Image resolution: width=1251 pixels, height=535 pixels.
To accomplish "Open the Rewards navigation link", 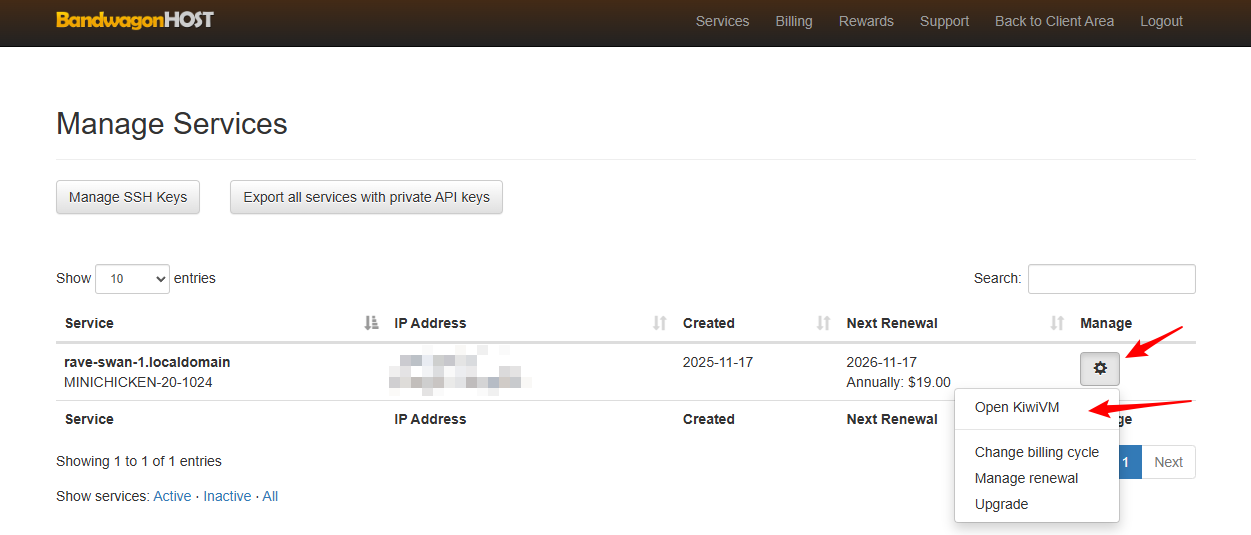I will (866, 21).
